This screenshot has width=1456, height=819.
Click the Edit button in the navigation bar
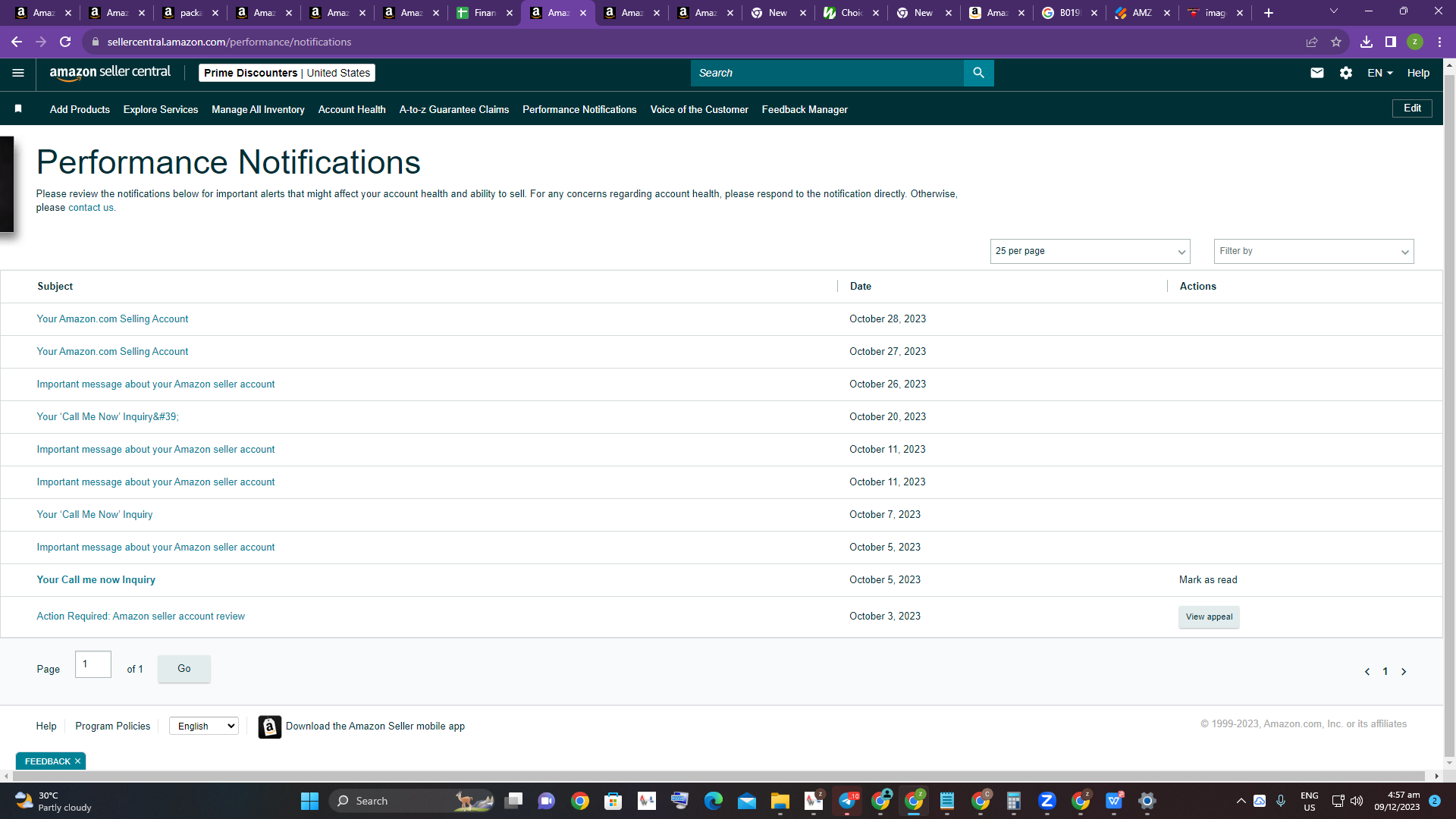tap(1412, 108)
